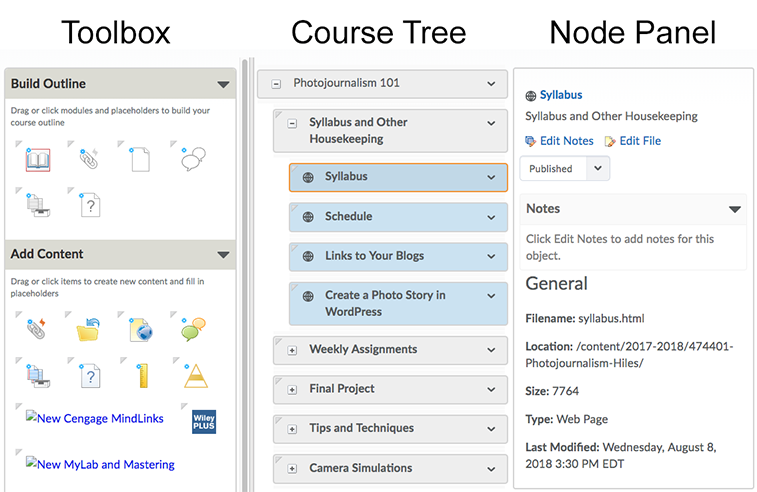Expand the Final Project module
This screenshot has height=492, width=757.
(292, 389)
